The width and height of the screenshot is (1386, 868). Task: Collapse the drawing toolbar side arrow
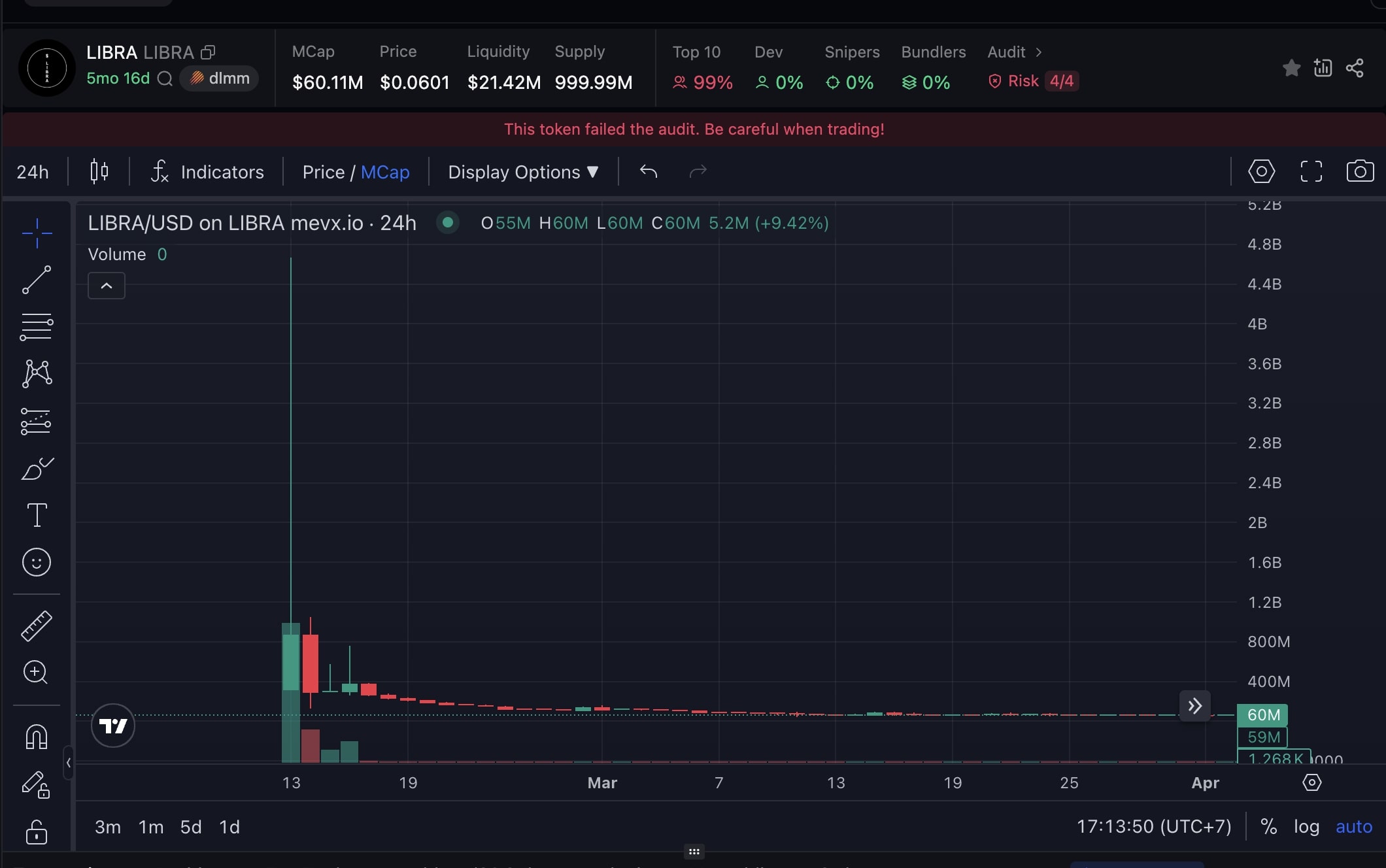click(x=69, y=762)
